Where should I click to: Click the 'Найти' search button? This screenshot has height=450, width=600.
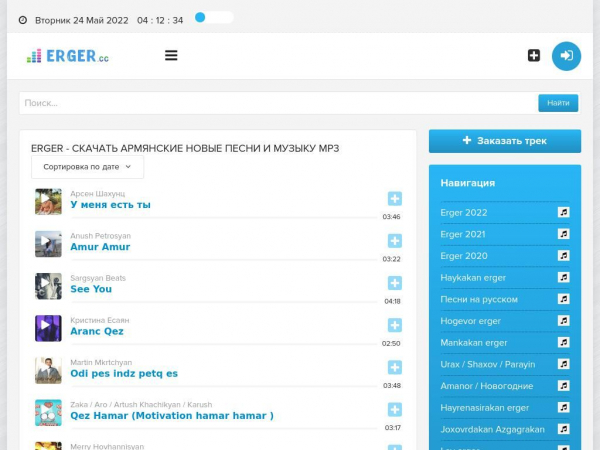[558, 103]
